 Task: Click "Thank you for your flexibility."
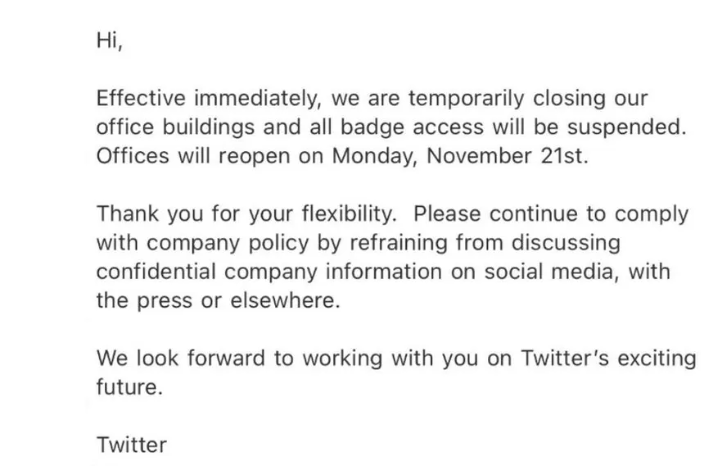pos(247,214)
